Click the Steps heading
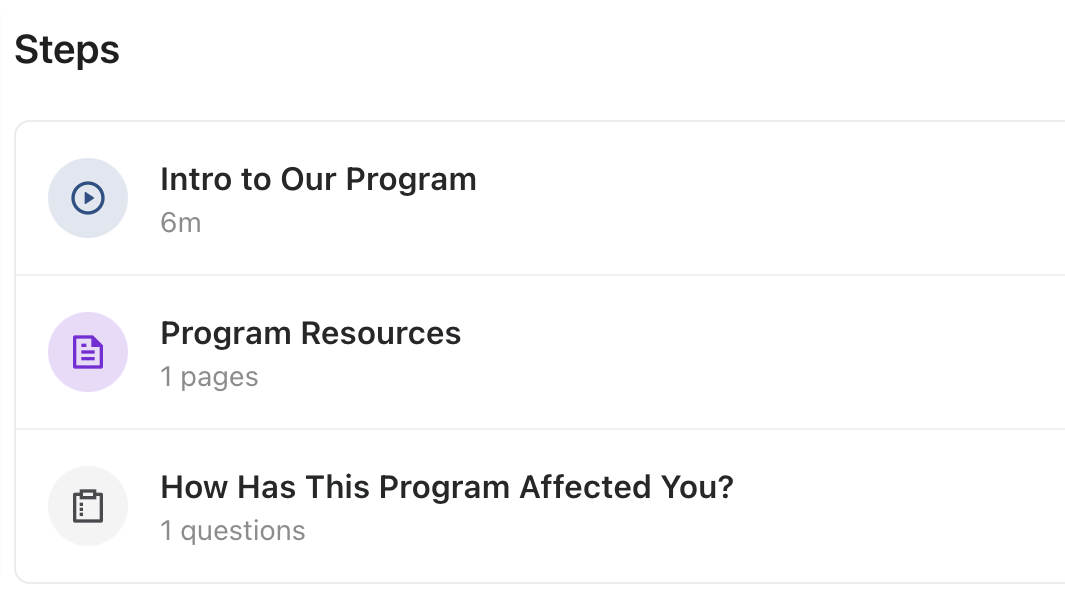Viewport: 1065px width, 612px height. pos(67,50)
